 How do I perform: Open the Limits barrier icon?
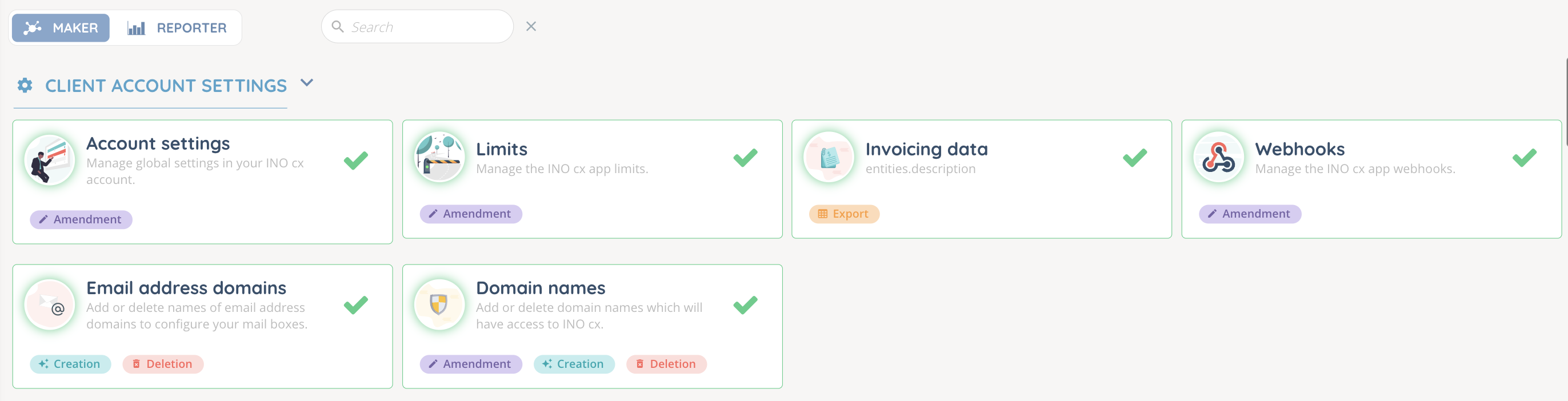pyautogui.click(x=439, y=157)
